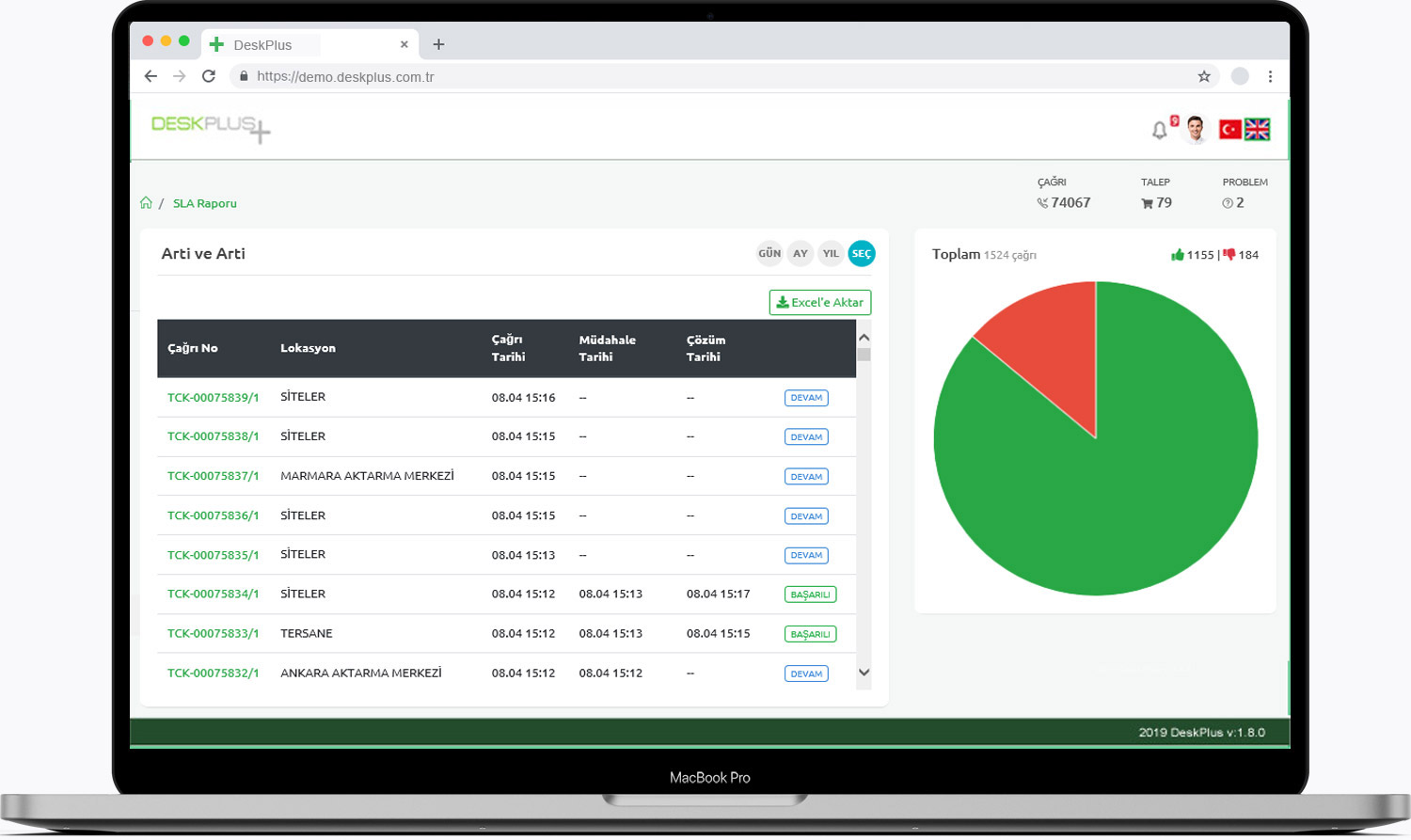1411x840 pixels.
Task: Sort by the Çözüm Tarihi column header
Action: [705, 348]
